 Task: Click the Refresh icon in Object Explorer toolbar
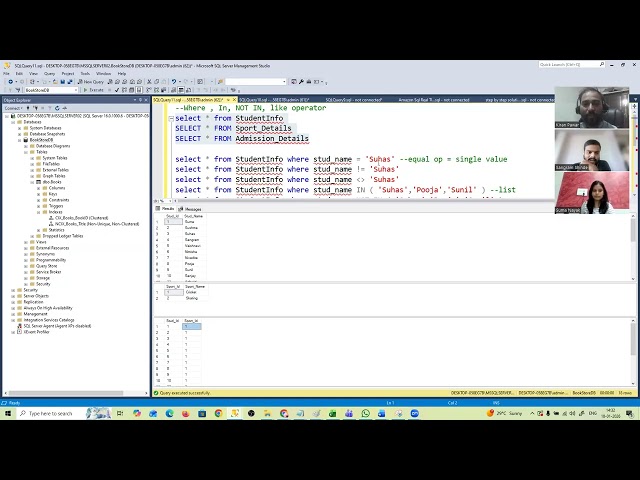coord(57,108)
